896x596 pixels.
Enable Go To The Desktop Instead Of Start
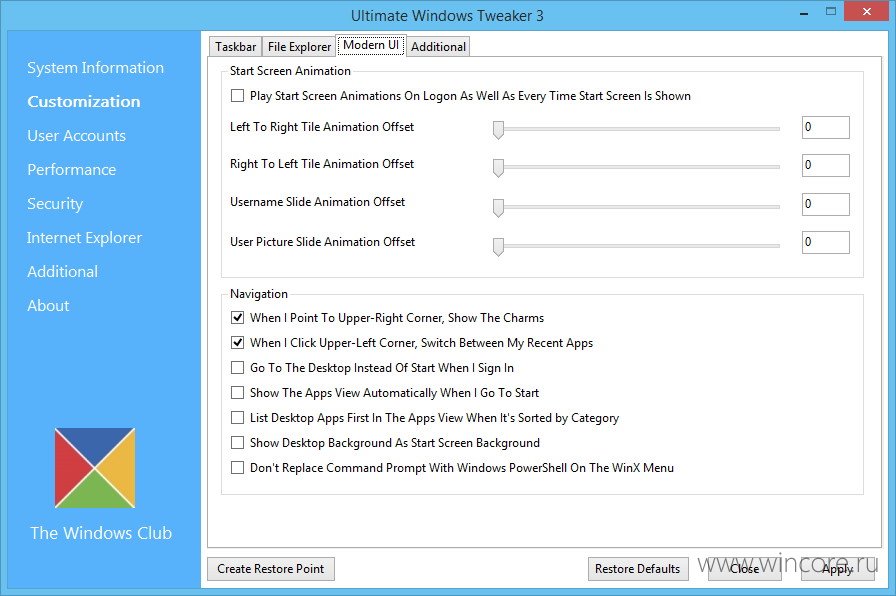pyautogui.click(x=237, y=368)
